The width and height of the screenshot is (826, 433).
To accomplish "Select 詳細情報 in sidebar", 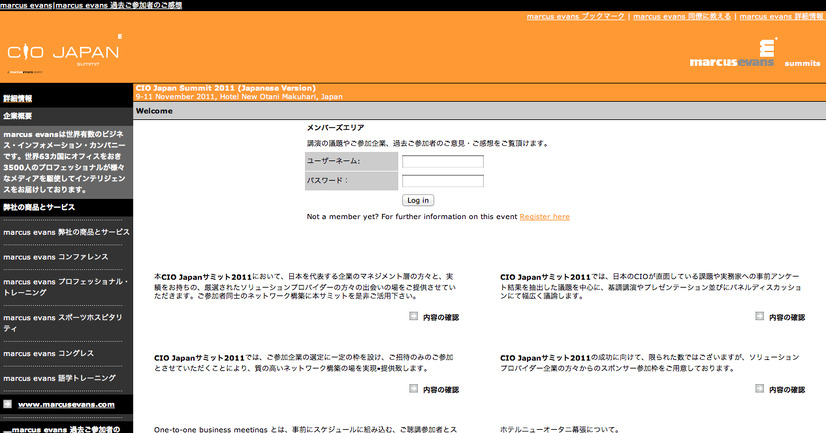I will click(17, 99).
